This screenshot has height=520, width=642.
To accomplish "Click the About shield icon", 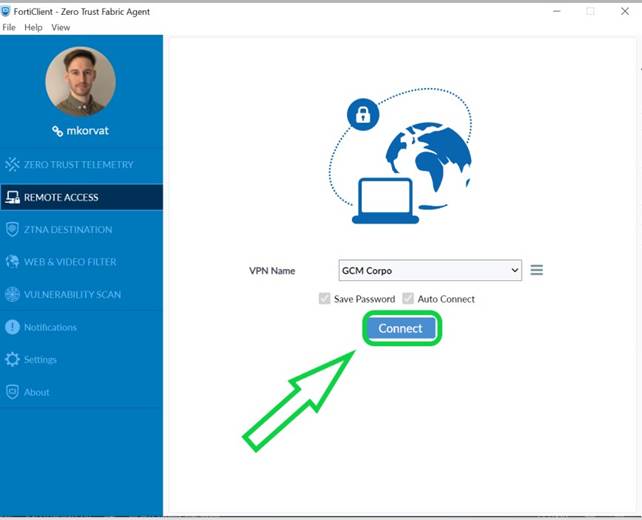I will [12, 392].
